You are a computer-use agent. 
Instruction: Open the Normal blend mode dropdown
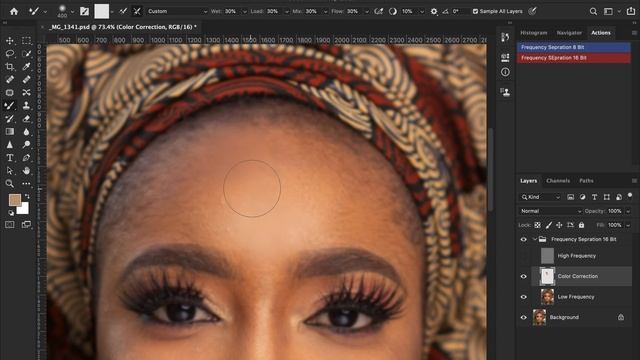550,211
